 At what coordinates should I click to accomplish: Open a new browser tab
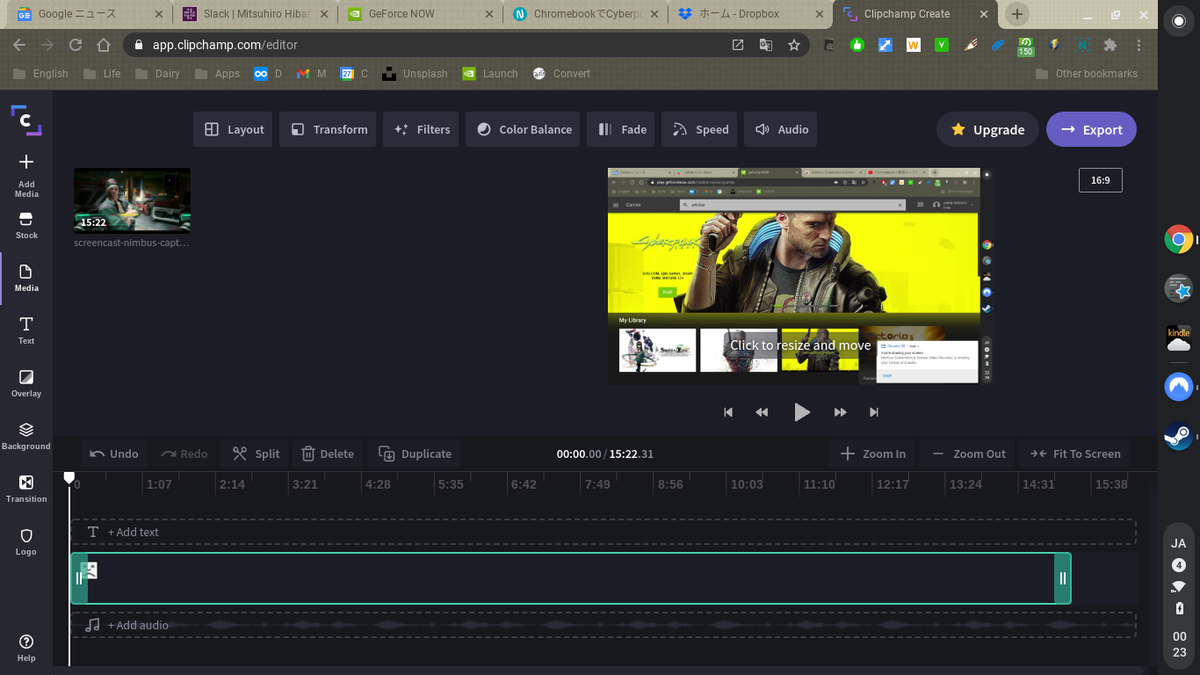click(x=1017, y=14)
